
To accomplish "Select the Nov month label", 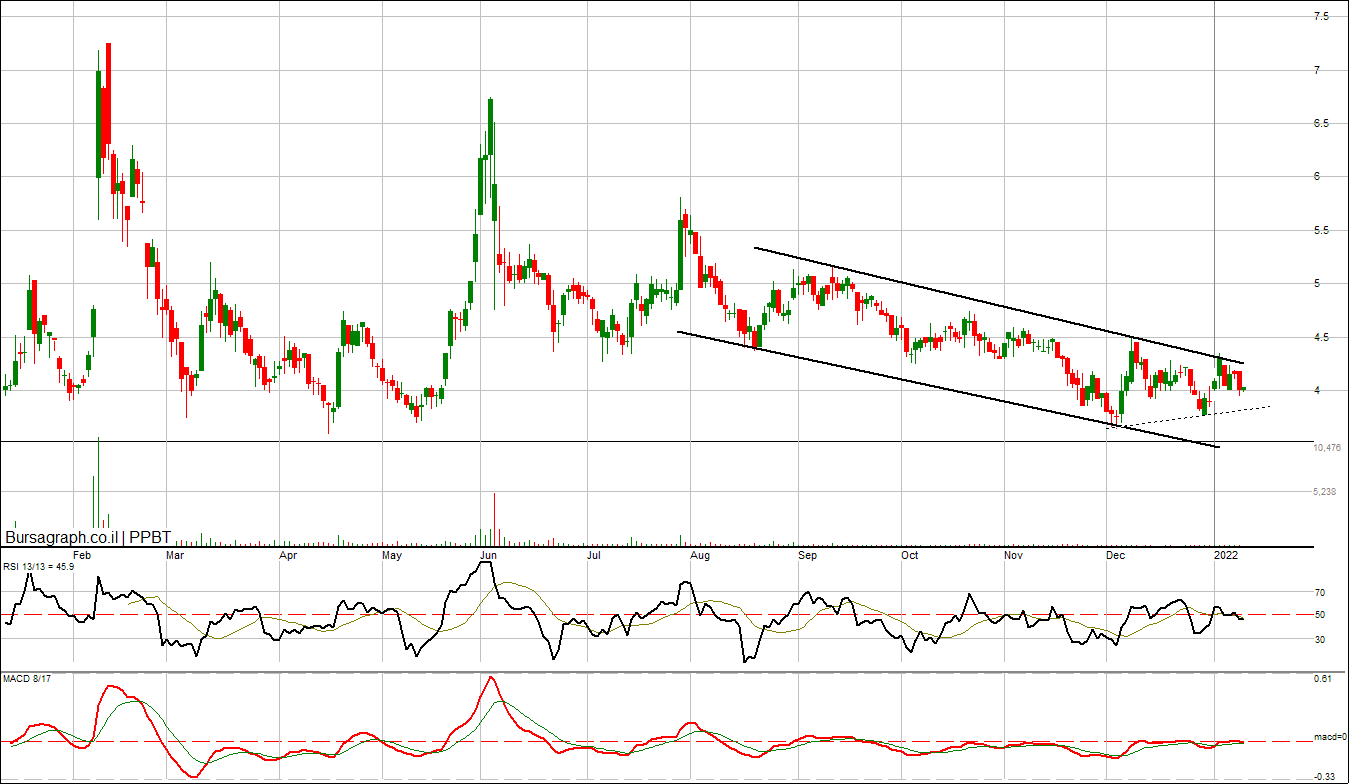I will point(1015,554).
